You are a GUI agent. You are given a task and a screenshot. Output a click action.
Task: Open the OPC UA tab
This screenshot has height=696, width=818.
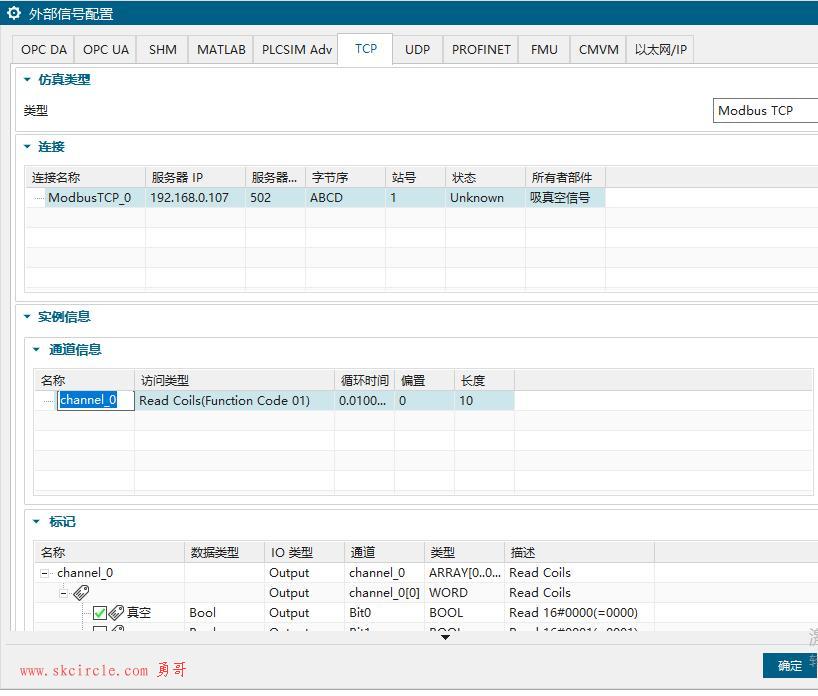pyautogui.click(x=105, y=50)
